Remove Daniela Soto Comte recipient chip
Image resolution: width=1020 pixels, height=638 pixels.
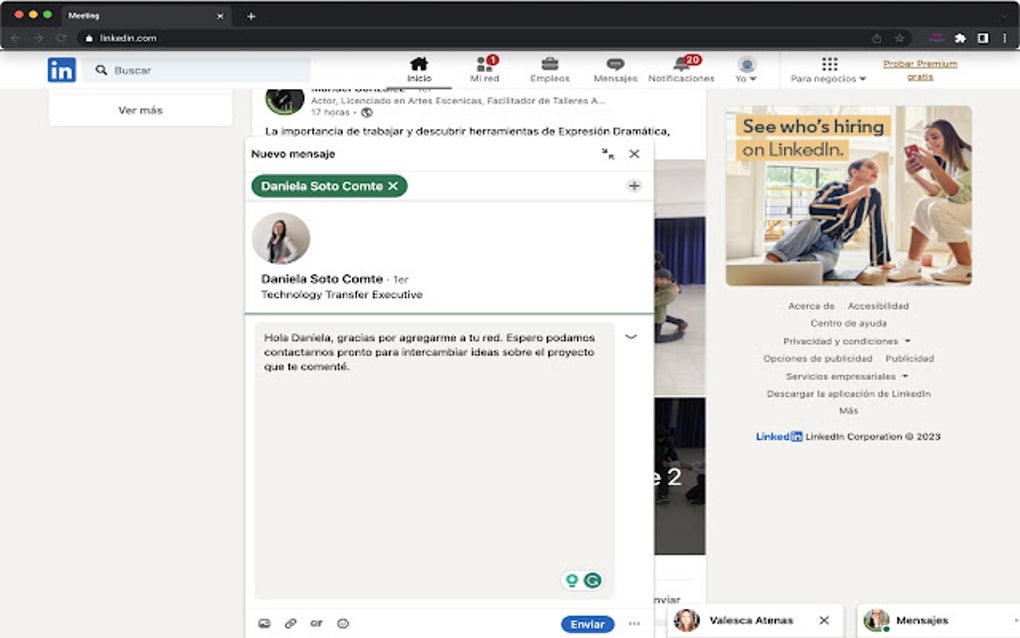[393, 186]
